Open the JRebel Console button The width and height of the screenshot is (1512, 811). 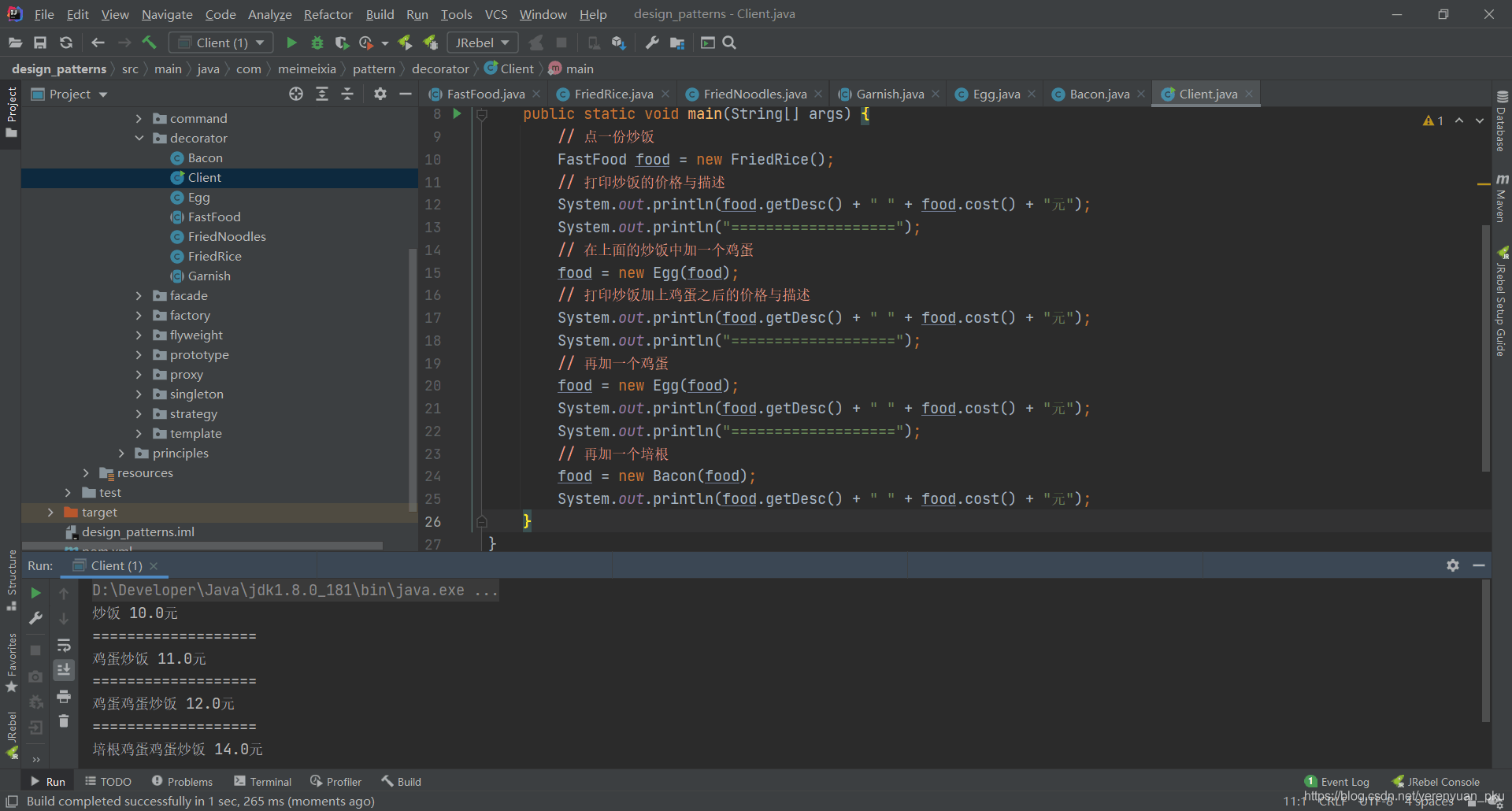1436,781
